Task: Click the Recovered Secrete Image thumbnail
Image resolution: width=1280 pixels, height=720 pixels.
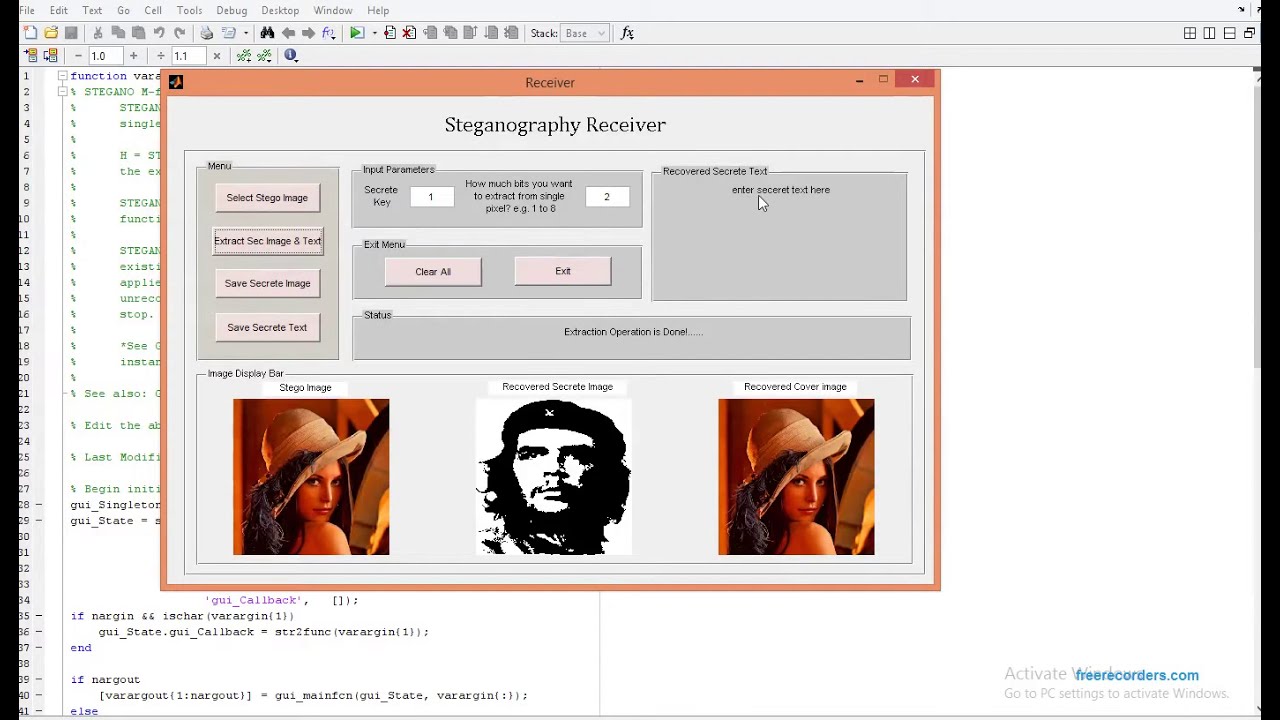Action: coord(554,477)
